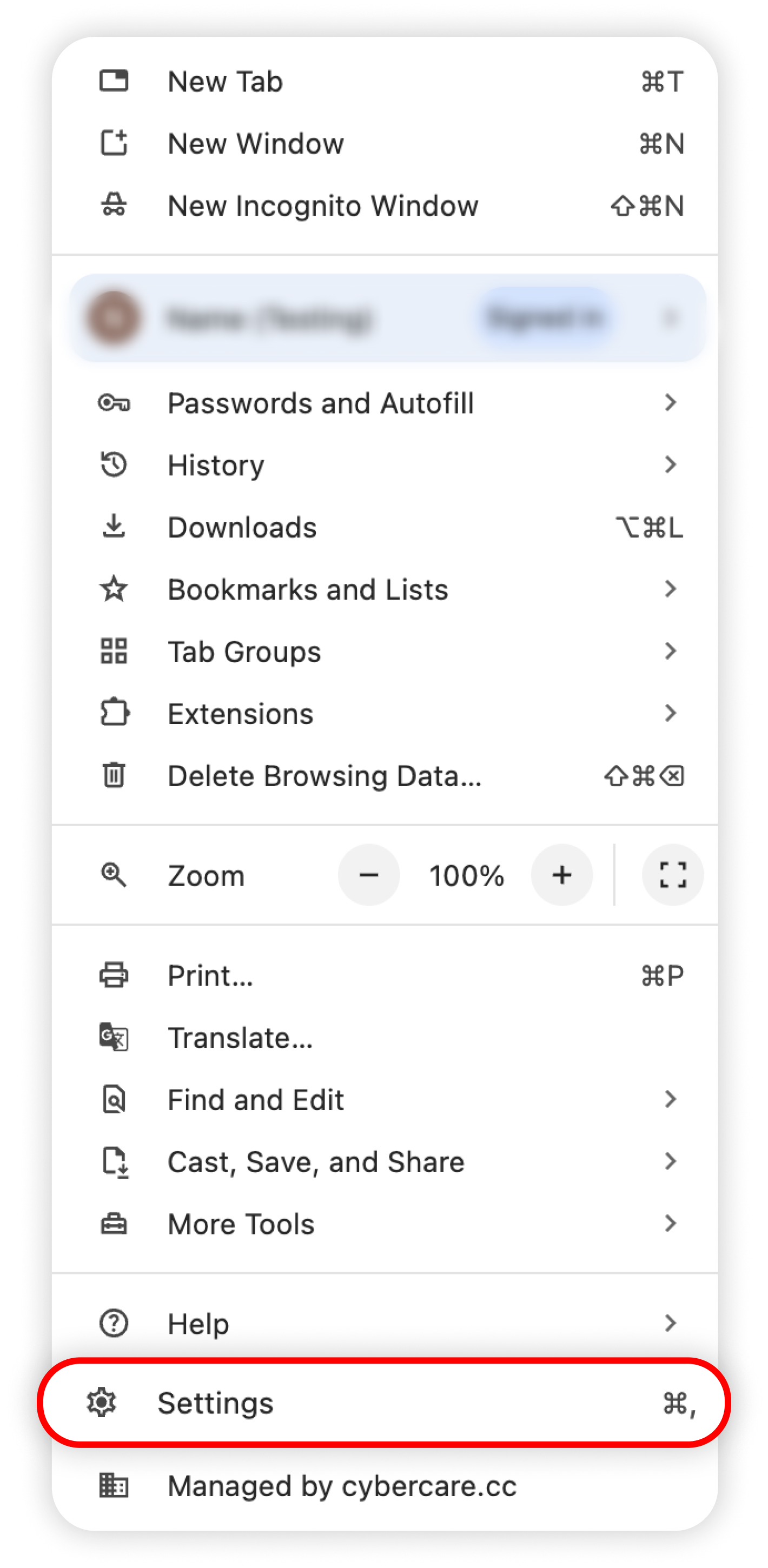Decrease zoom with the minus button
The image size is (768, 1568).
tap(368, 875)
